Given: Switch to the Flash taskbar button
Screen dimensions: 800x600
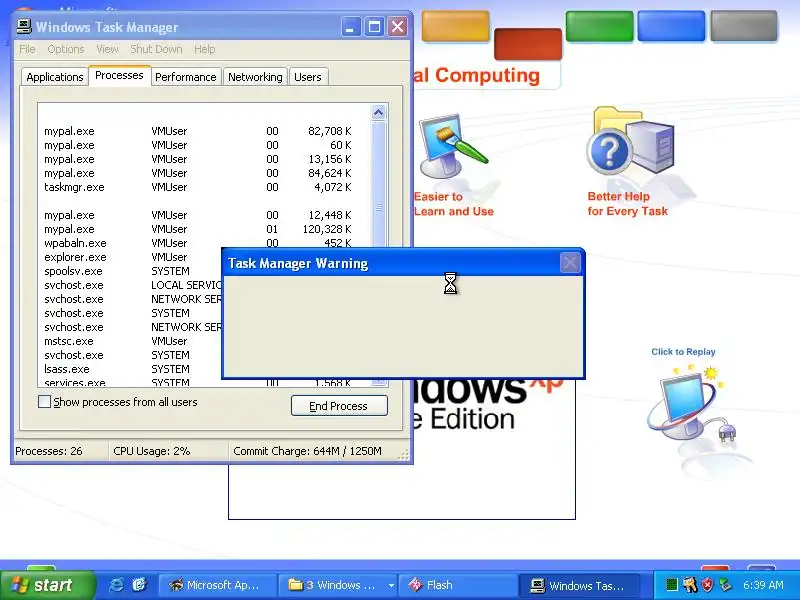Looking at the screenshot, I should [x=458, y=585].
